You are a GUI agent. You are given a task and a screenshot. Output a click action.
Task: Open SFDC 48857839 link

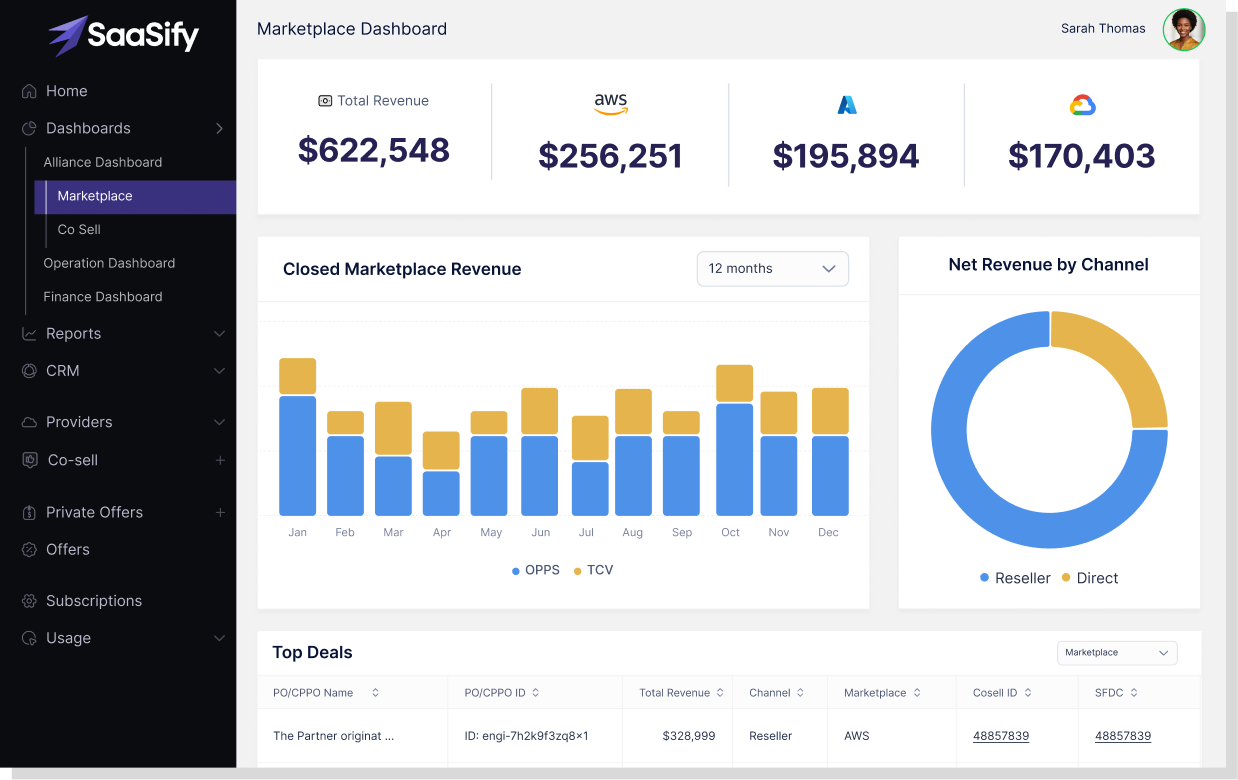(1123, 736)
